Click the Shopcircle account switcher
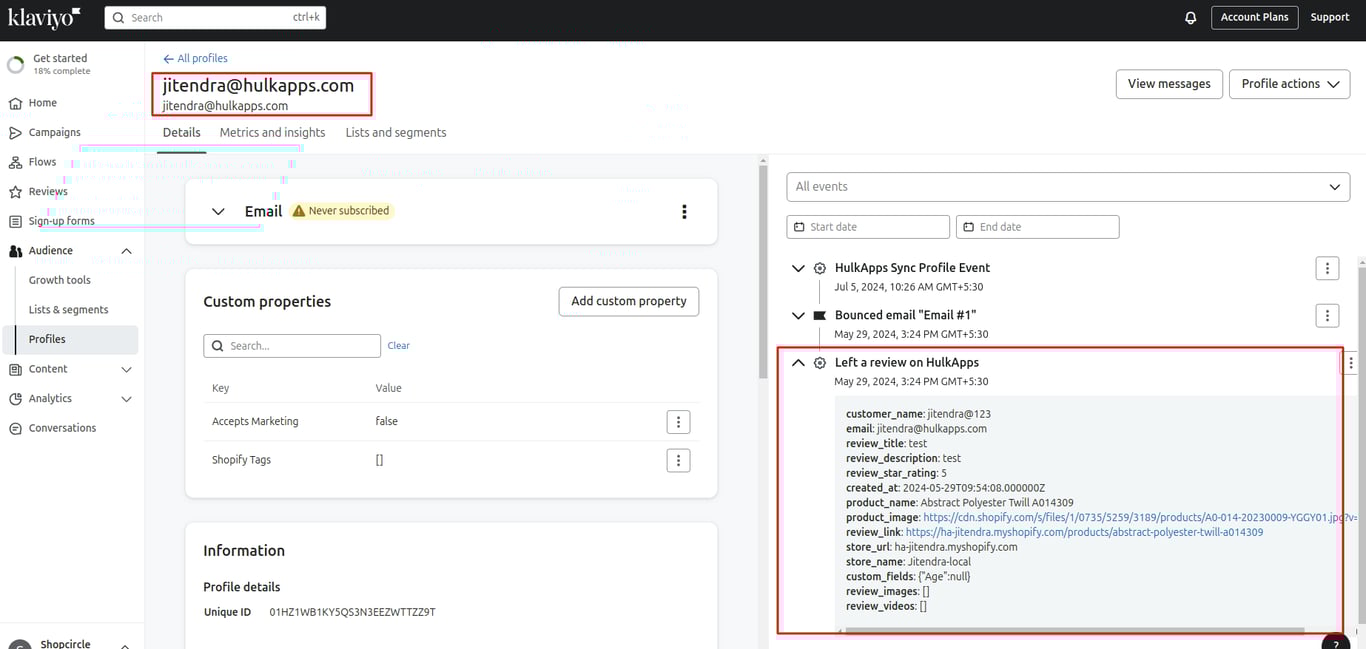Image resolution: width=1366 pixels, height=649 pixels. point(70,643)
